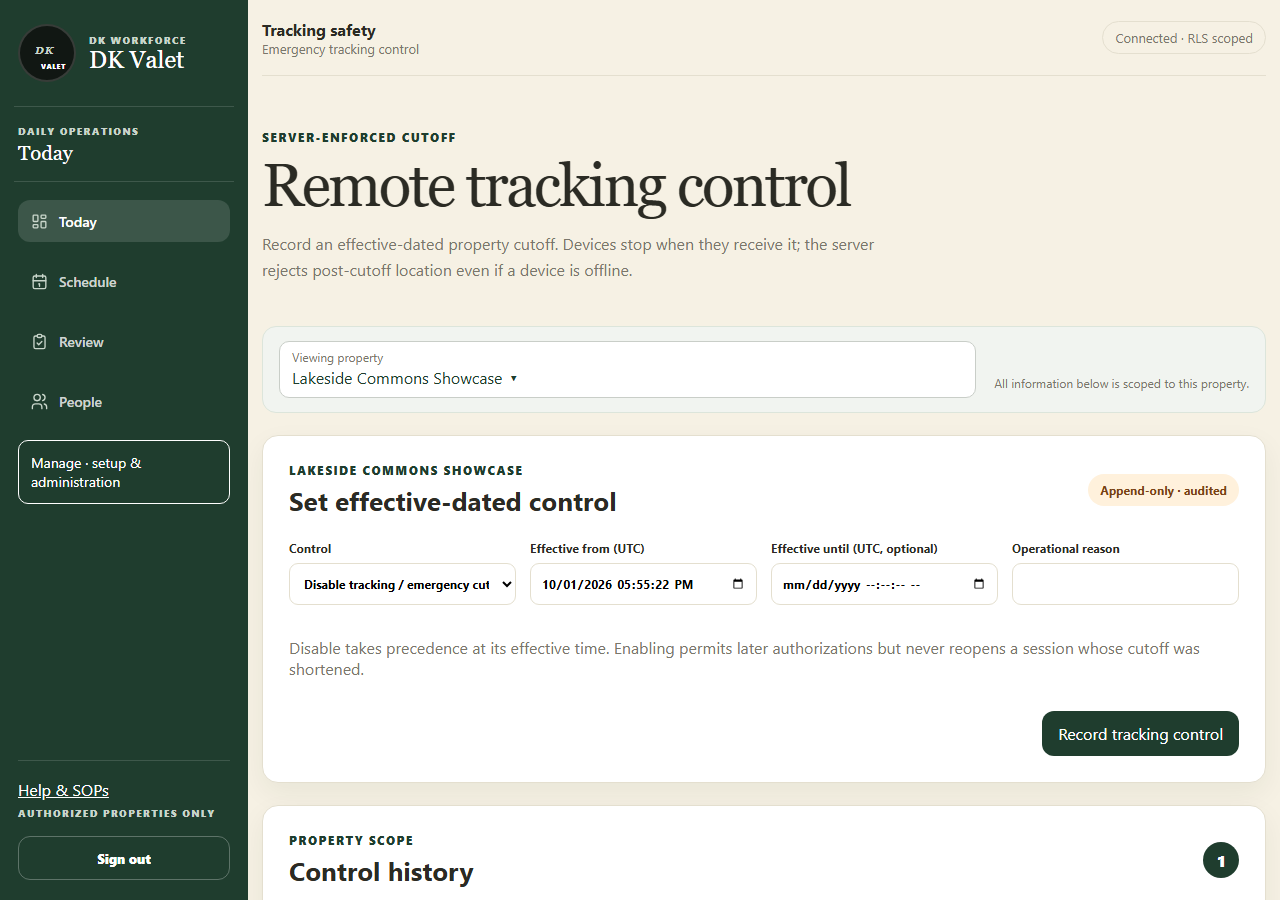Click the Record tracking control button

[x=1140, y=734]
